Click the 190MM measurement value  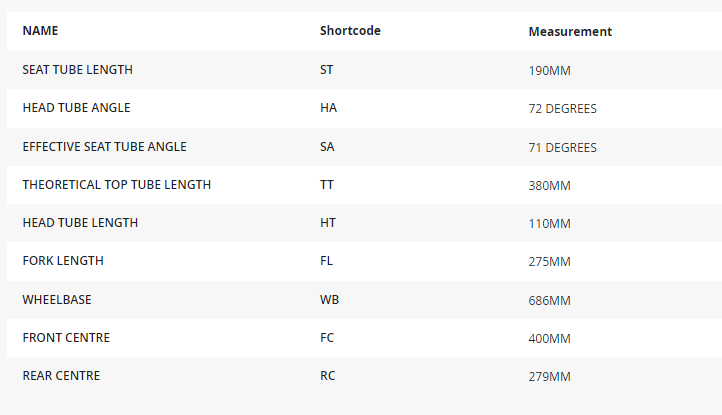click(x=549, y=71)
